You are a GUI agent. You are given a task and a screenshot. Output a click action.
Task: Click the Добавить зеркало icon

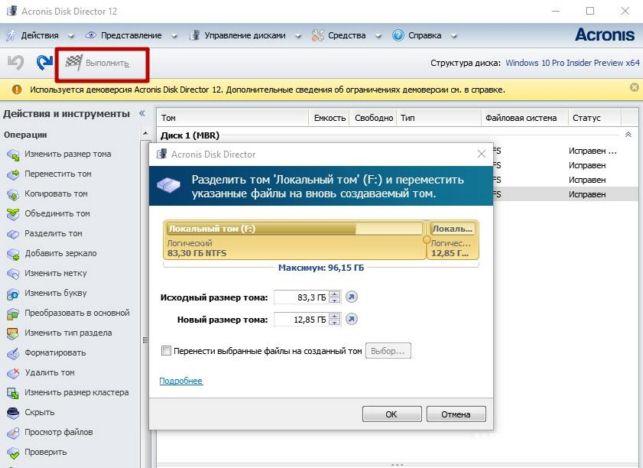[x=13, y=254]
